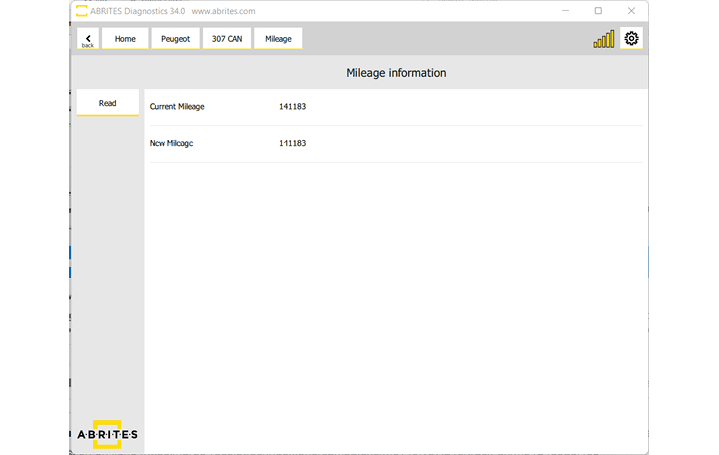Click the back arrow button
This screenshot has height=455, width=719.
(88, 39)
